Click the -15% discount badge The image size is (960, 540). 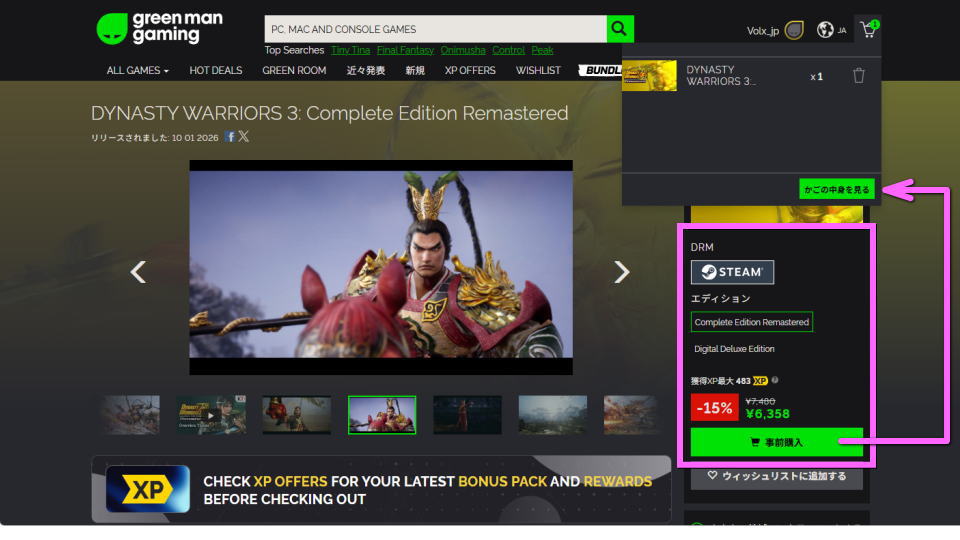click(714, 408)
